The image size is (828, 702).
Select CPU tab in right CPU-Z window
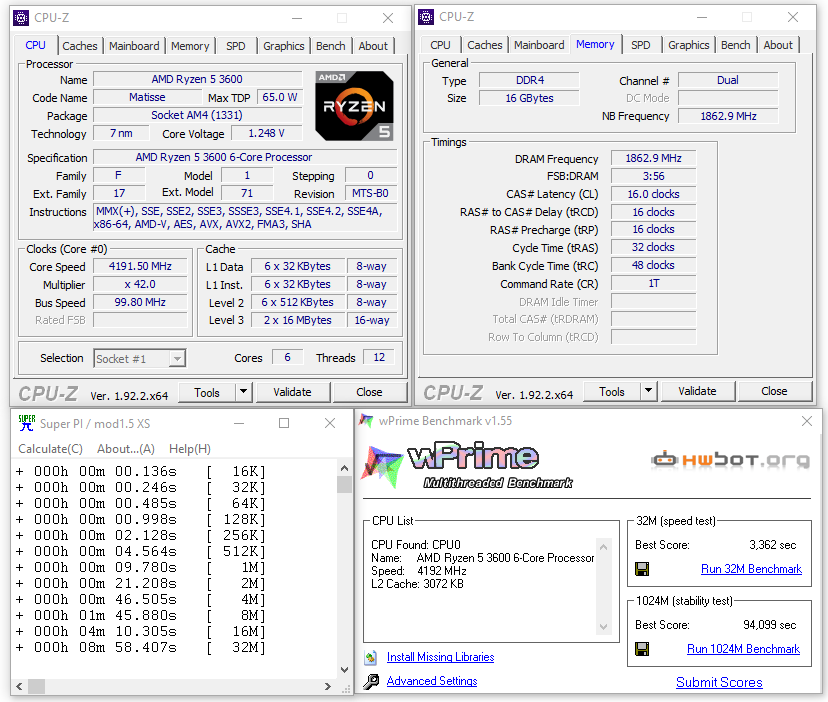440,45
